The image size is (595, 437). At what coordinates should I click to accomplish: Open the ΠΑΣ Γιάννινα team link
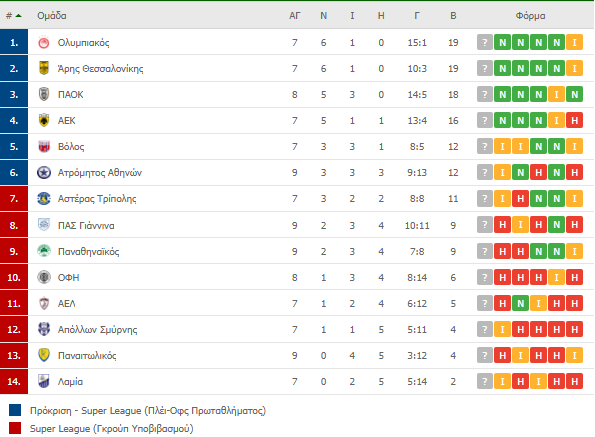pyautogui.click(x=86, y=225)
